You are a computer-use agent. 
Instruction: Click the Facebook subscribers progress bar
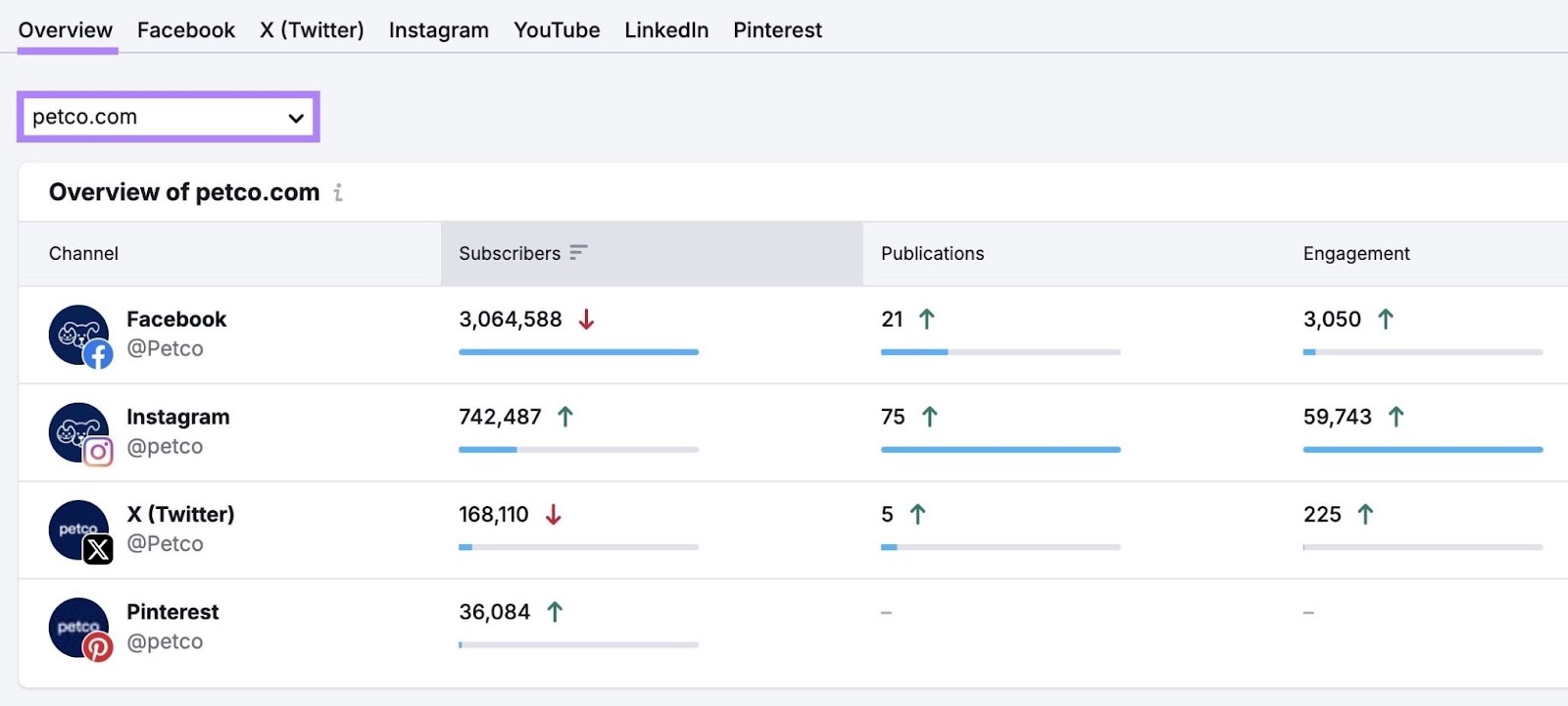[578, 352]
